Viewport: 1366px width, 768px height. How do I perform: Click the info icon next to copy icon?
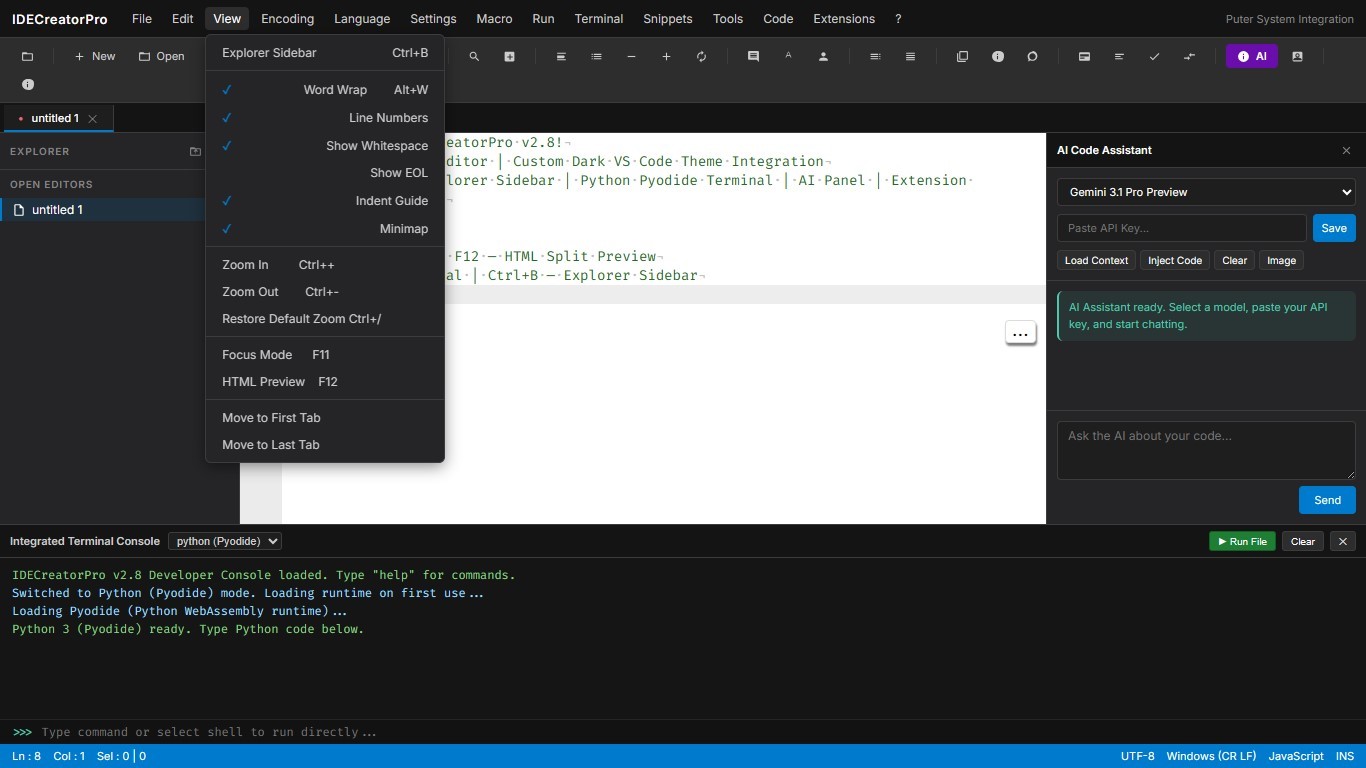point(997,56)
